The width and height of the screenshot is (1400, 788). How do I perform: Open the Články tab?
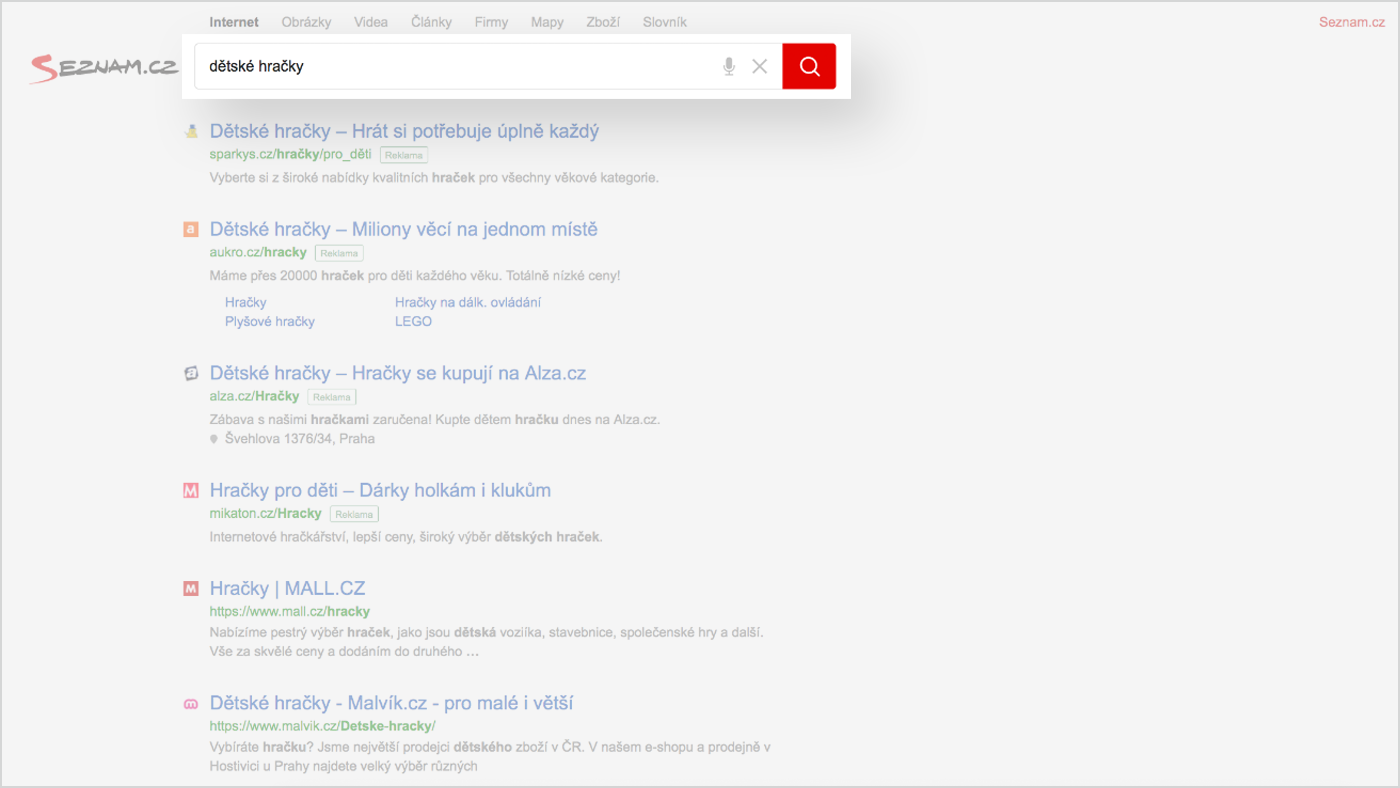(x=431, y=22)
